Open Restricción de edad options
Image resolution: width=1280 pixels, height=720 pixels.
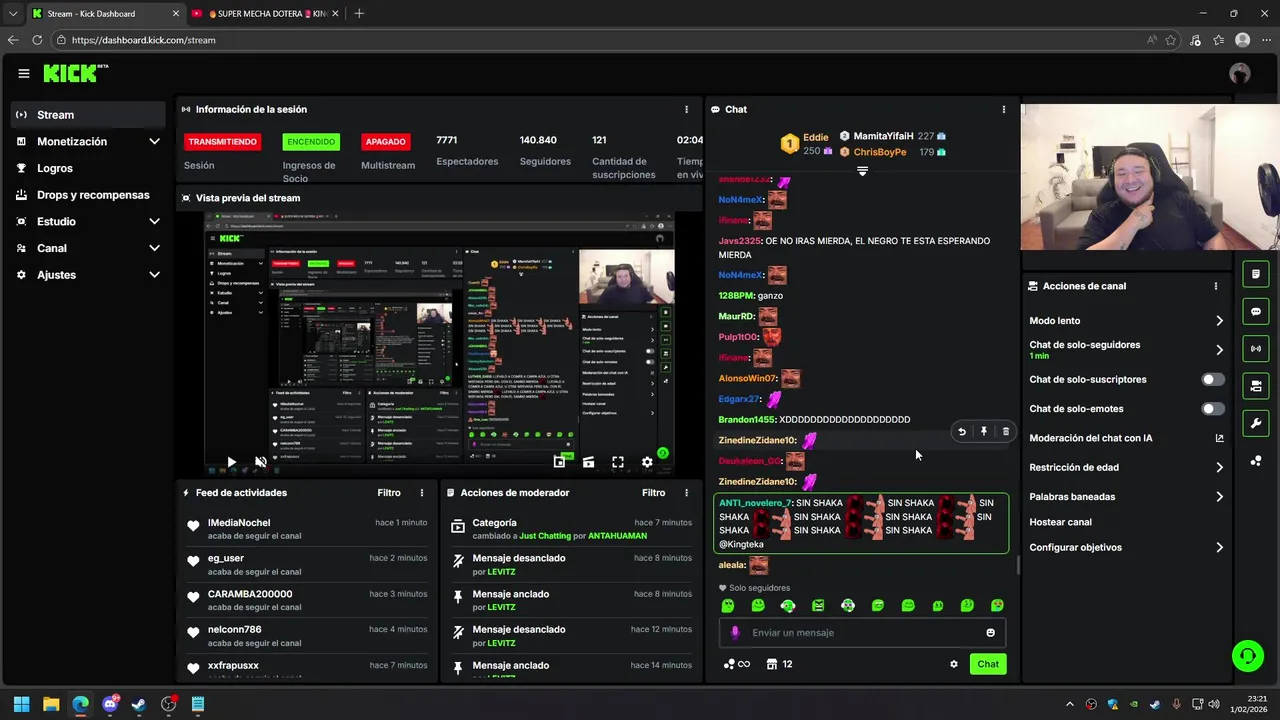tap(1127, 467)
